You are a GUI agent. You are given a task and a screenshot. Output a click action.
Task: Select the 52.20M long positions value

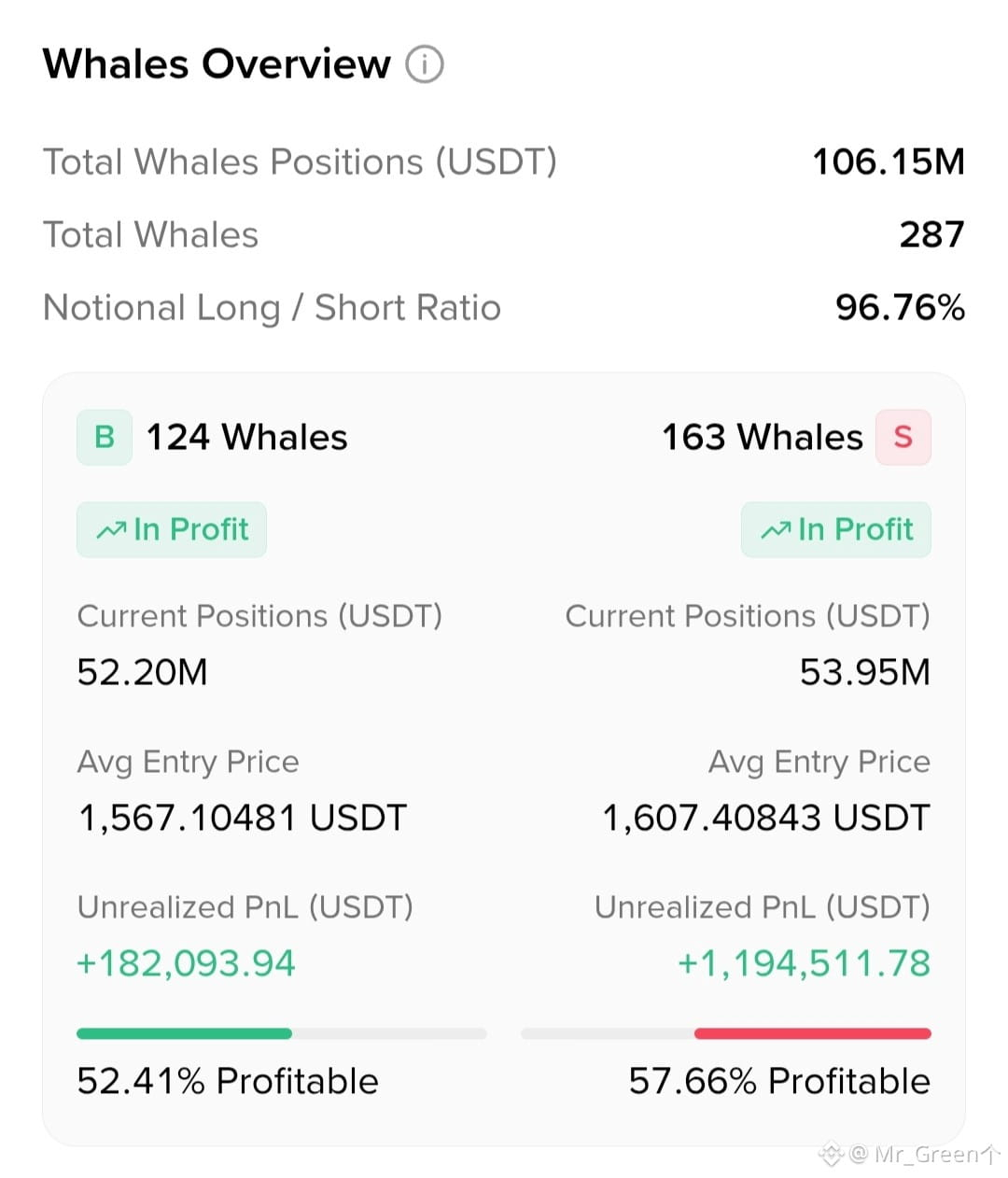142,672
